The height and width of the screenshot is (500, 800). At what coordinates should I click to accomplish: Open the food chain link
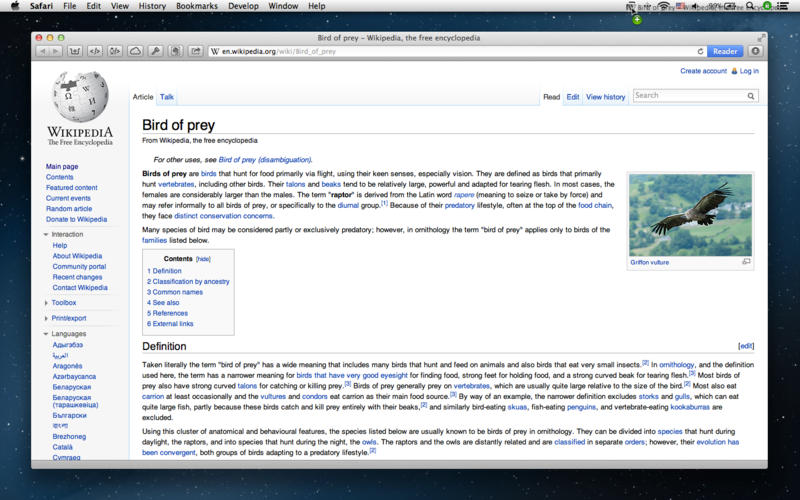click(595, 206)
